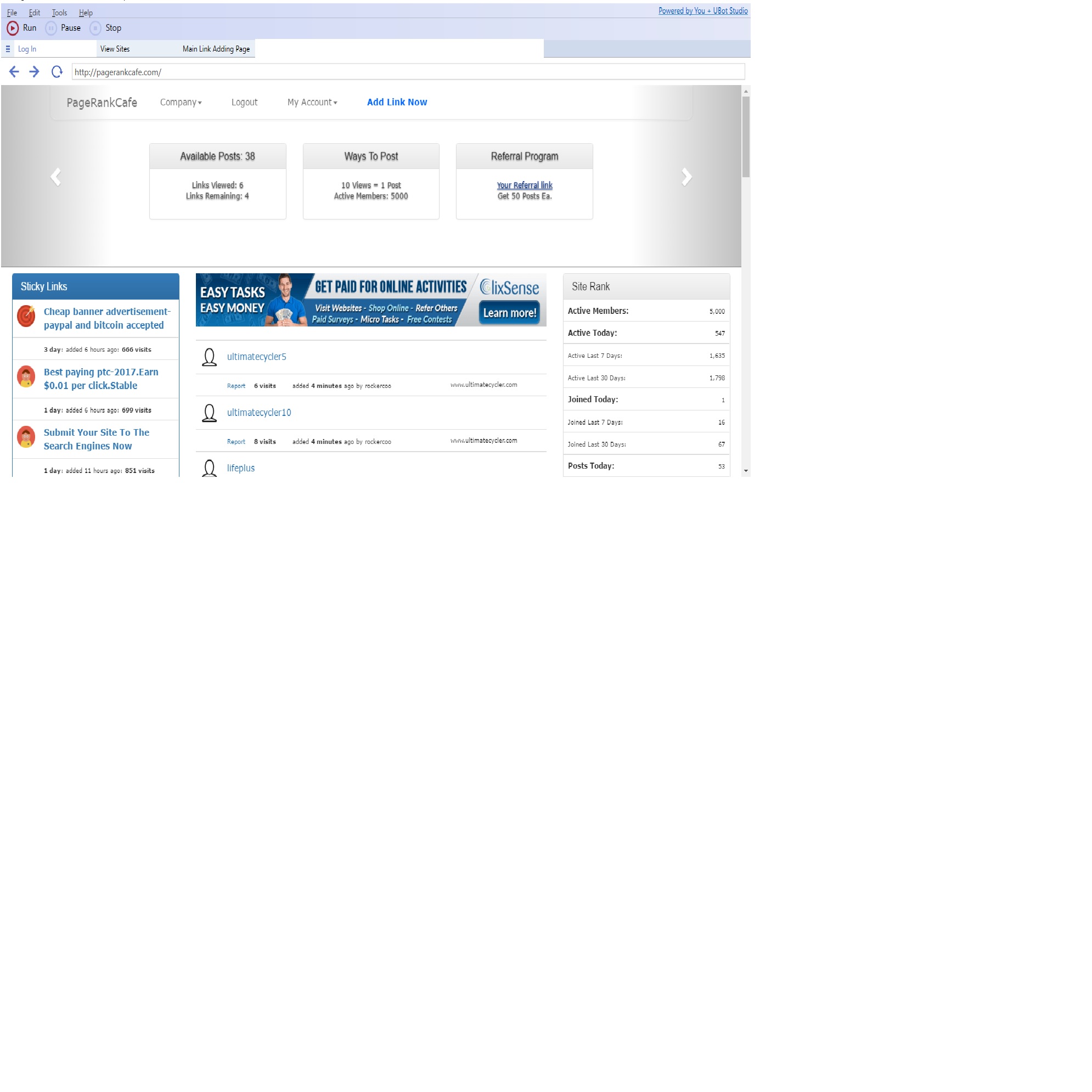Click Report under ultimatecycler10
The width and height of the screenshot is (1092, 1092).
(x=236, y=441)
